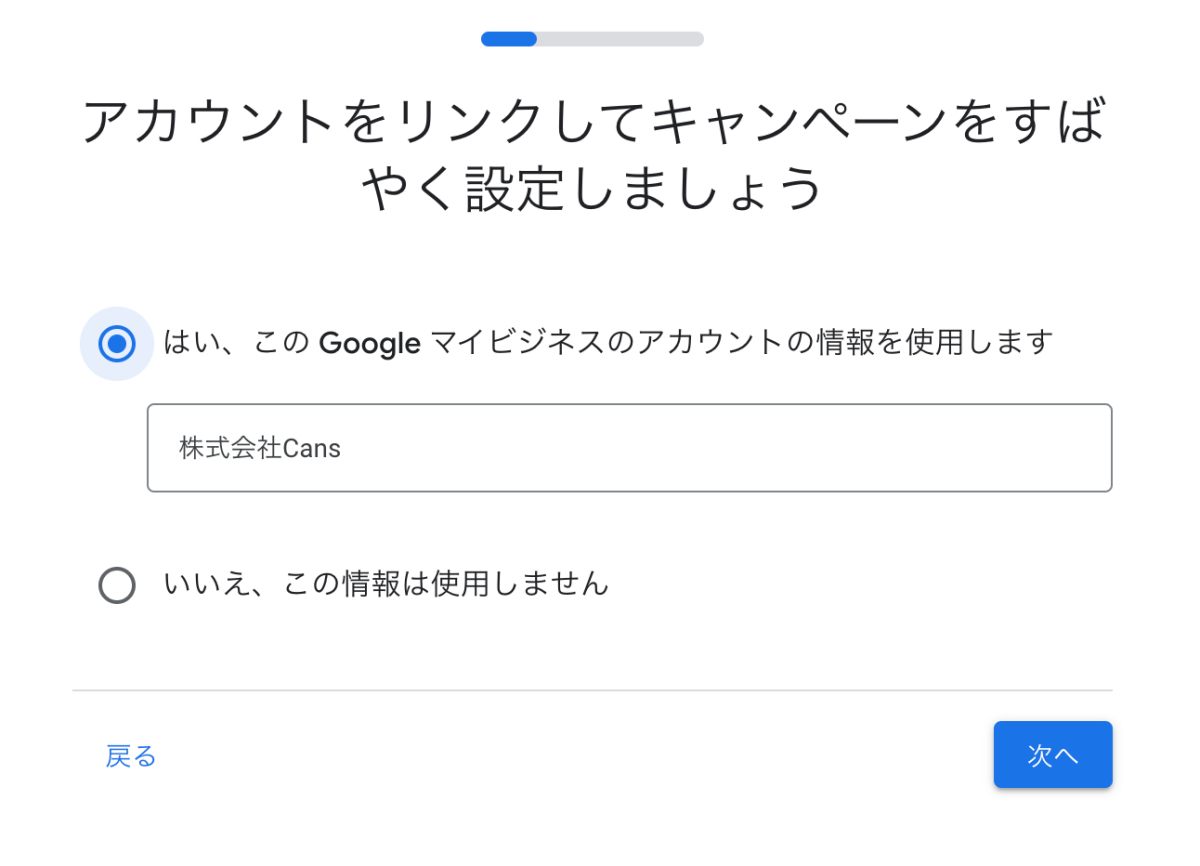Click the gray unfilled progress bar portion

tap(620, 39)
